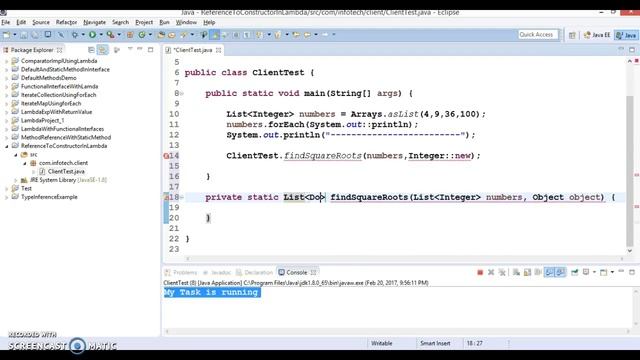Screen dimensions: 640x360
Task: Click the New Java Class green icon
Action: 142,35
